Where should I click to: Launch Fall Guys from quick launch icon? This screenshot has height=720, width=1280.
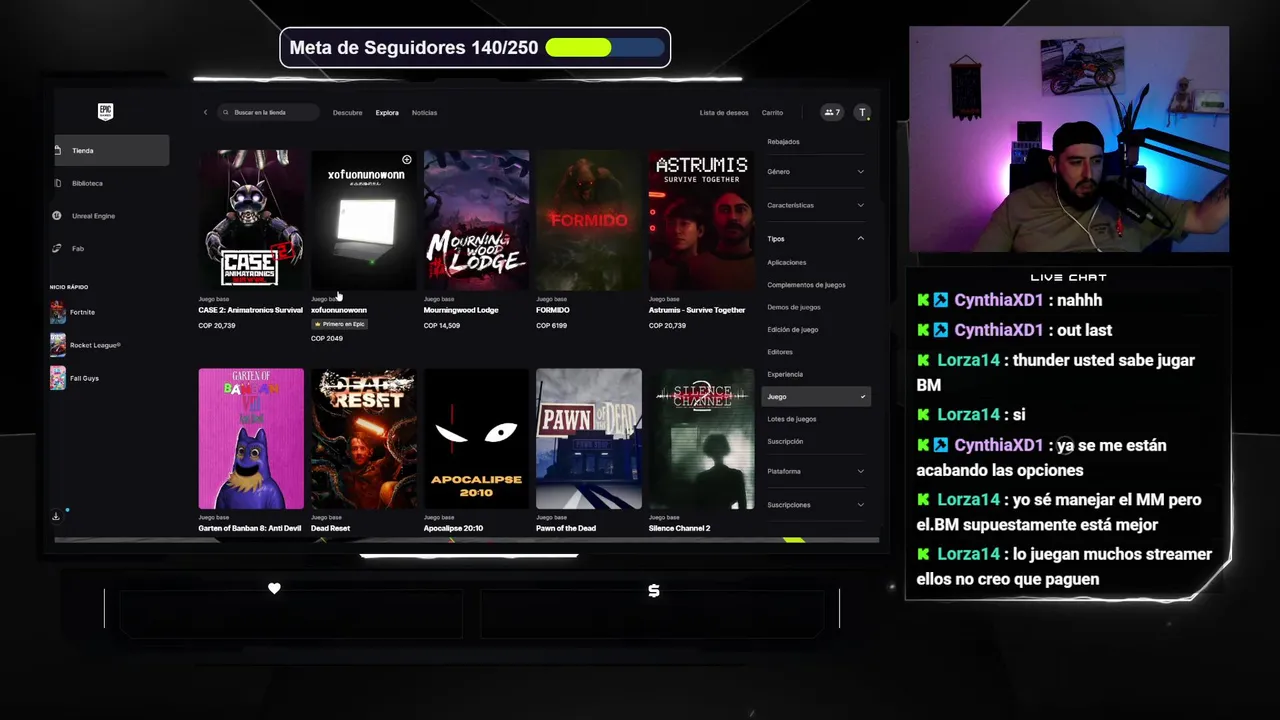tap(58, 378)
